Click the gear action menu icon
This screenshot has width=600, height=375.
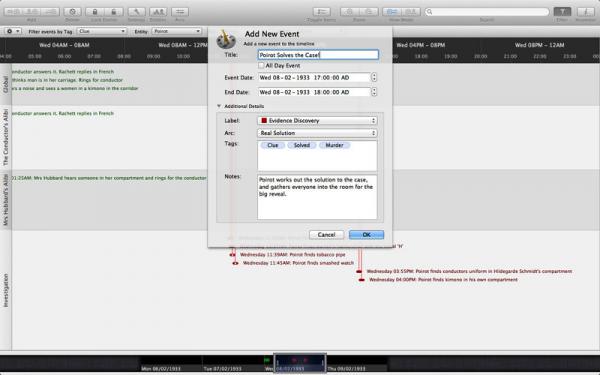13,31
